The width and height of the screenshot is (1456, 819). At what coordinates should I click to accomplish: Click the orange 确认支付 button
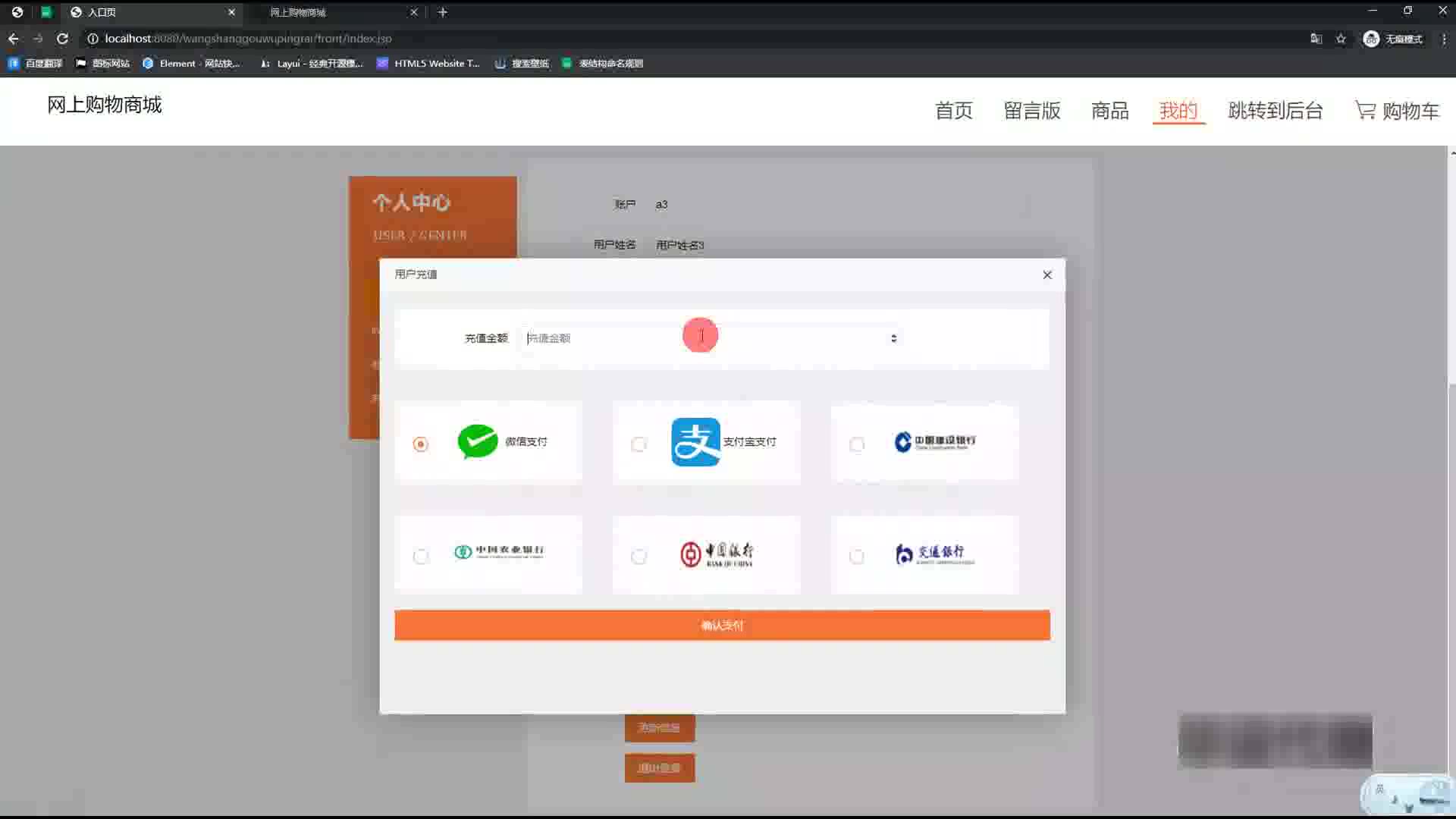coord(722,626)
